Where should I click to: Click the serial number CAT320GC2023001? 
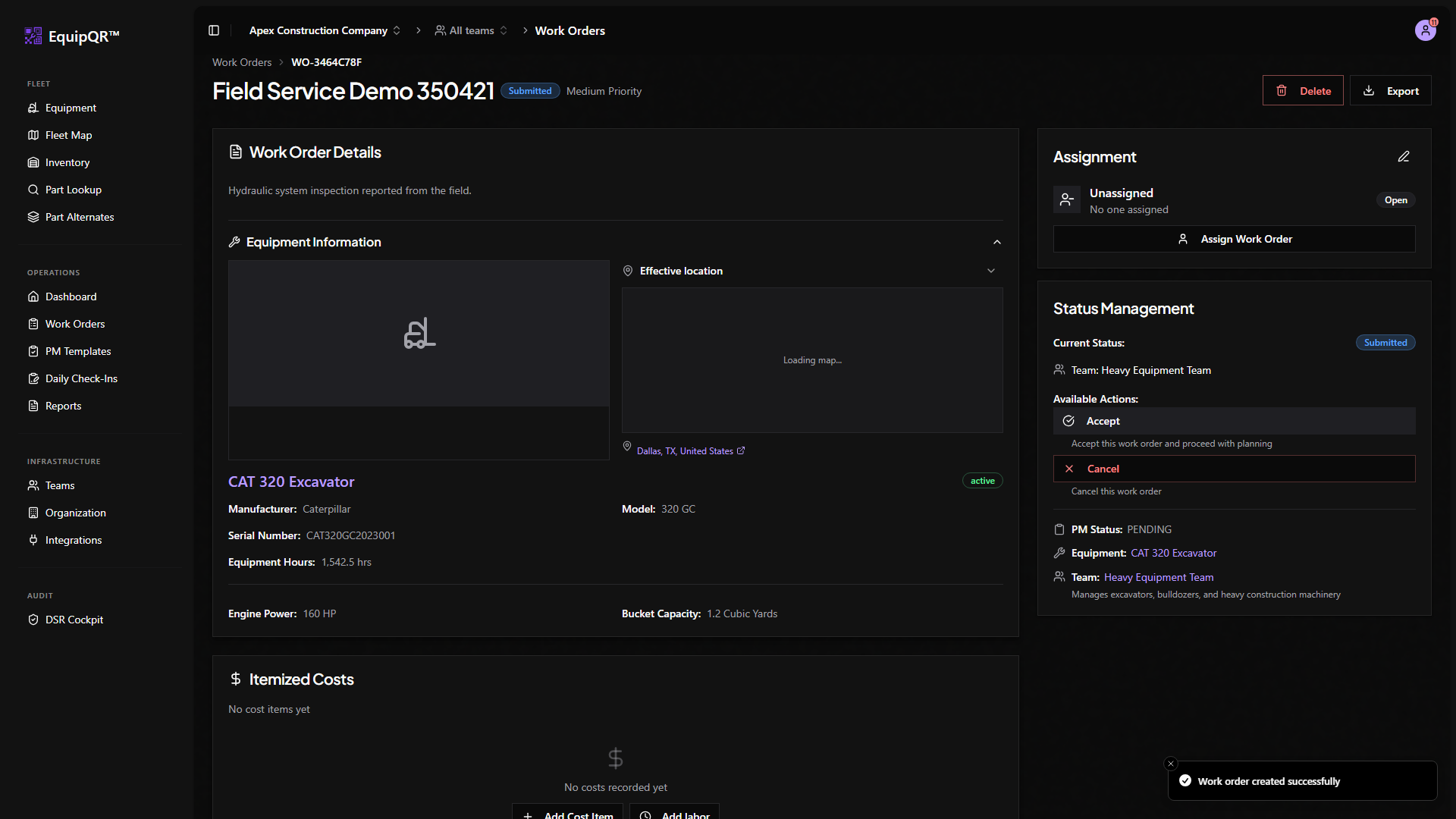coord(350,535)
